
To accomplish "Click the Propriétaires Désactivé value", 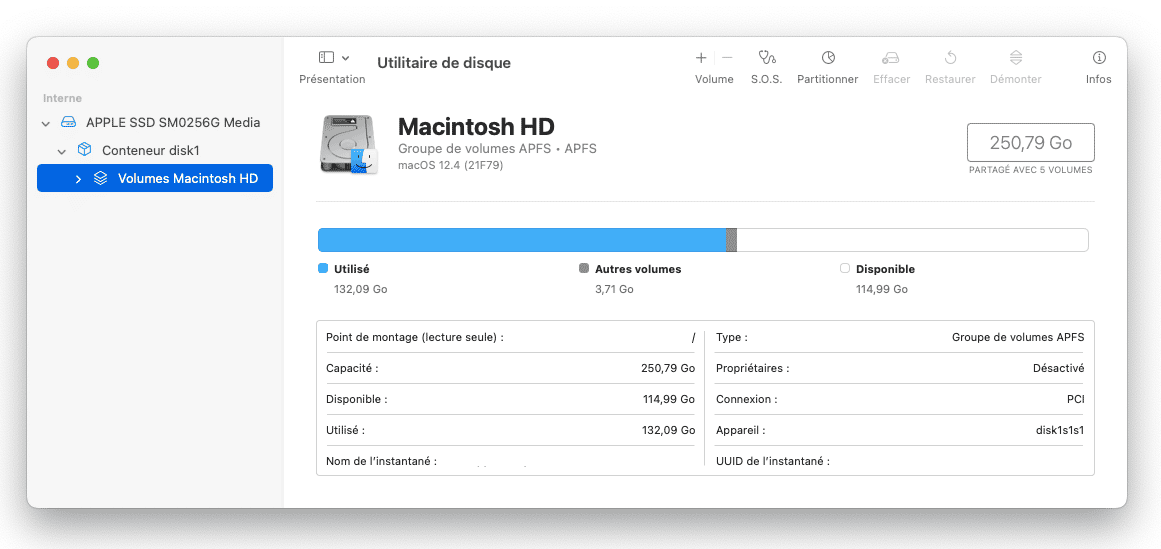I will [x=1058, y=367].
